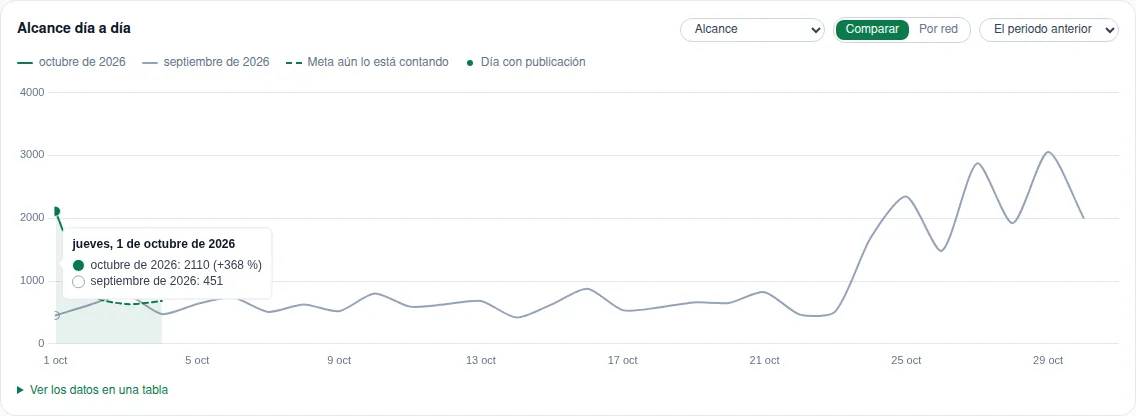Click the 1 oct axis label
This screenshot has width=1136, height=416.
[x=56, y=360]
